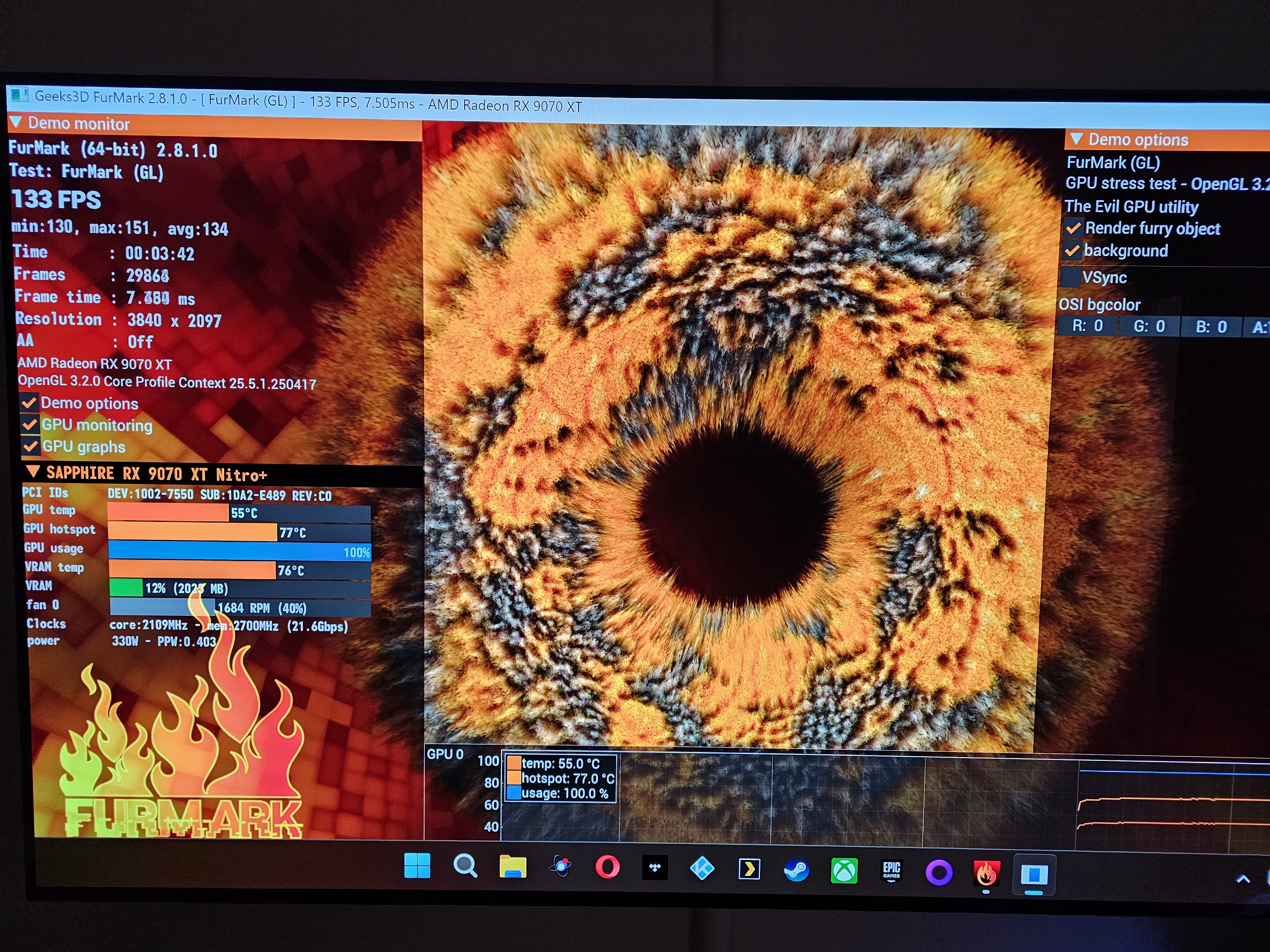
Task: Switch to FurMark flame icon on taskbar
Action: pos(986,874)
